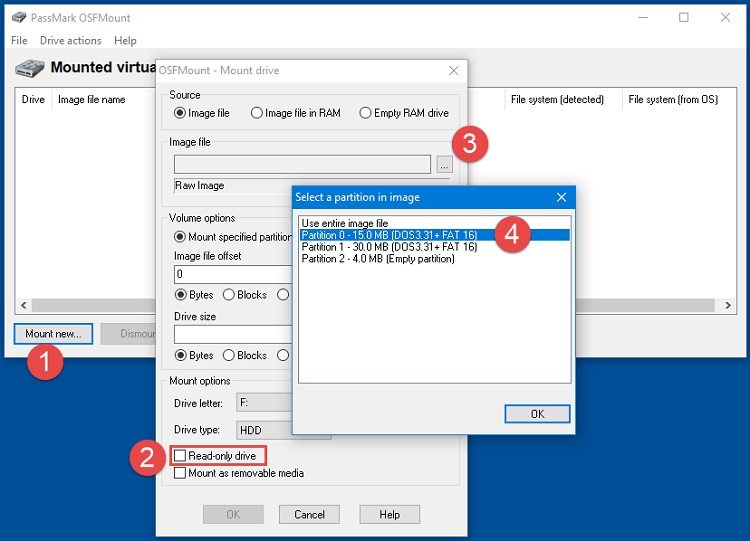Tick Mount as removable media checkbox

click(x=180, y=473)
